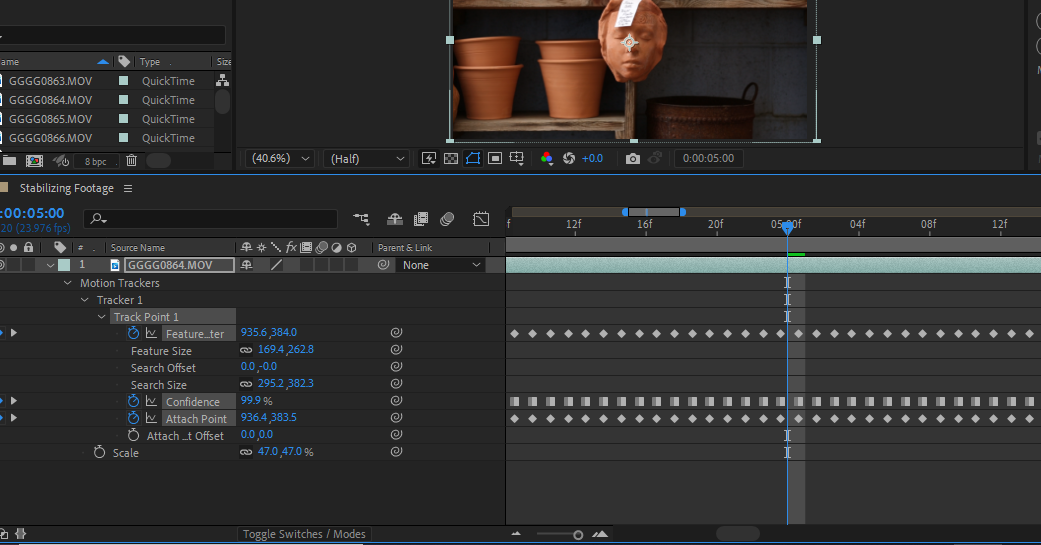The height and width of the screenshot is (545, 1041).
Task: Open the Stabilizing Footage panel menu
Action: pos(128,189)
